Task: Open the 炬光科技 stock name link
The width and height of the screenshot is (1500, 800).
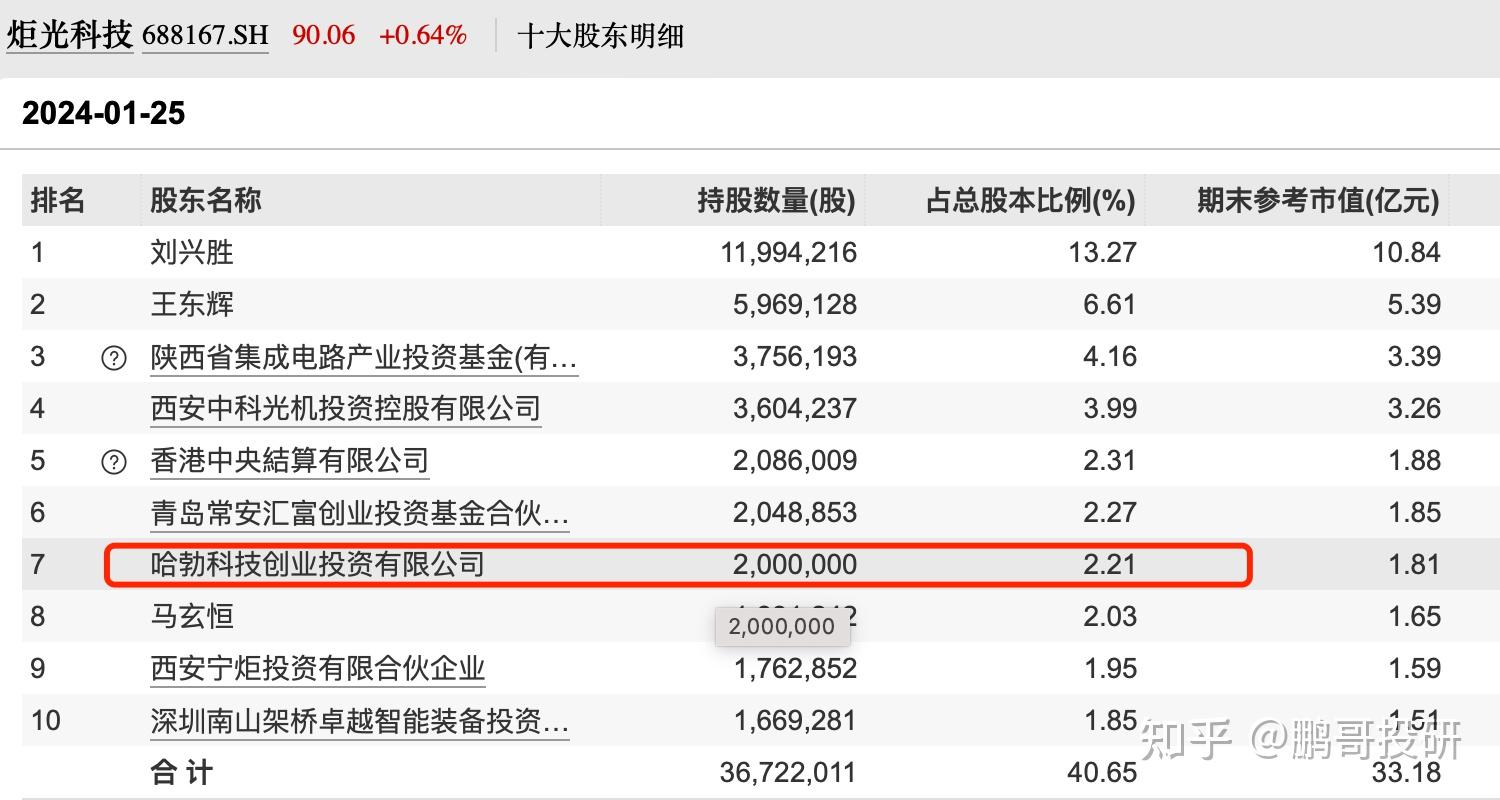Action: click(x=68, y=33)
